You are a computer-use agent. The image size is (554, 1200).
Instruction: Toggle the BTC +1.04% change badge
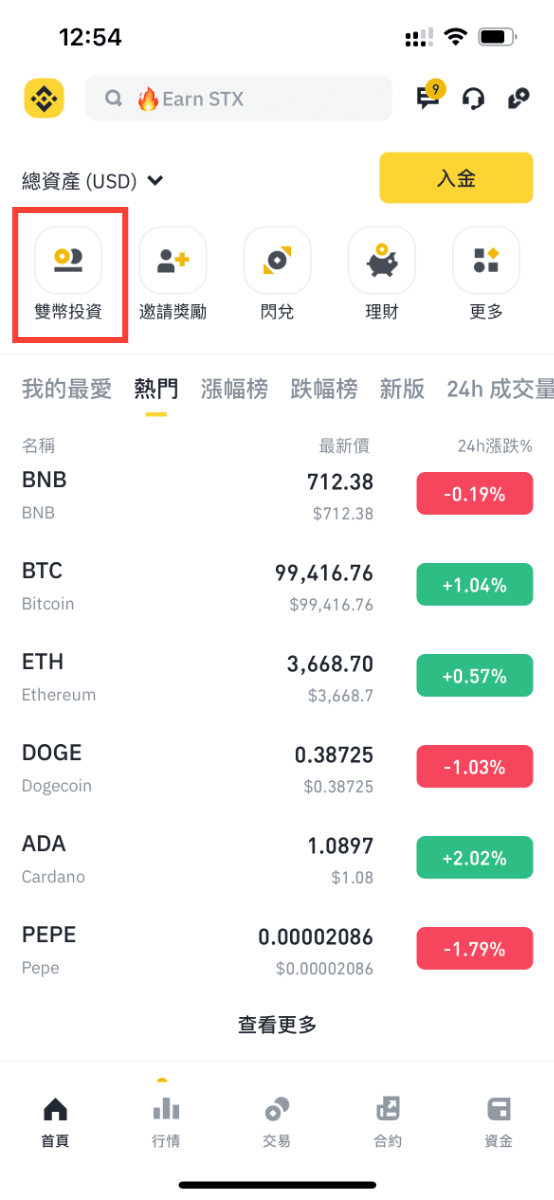click(x=476, y=585)
